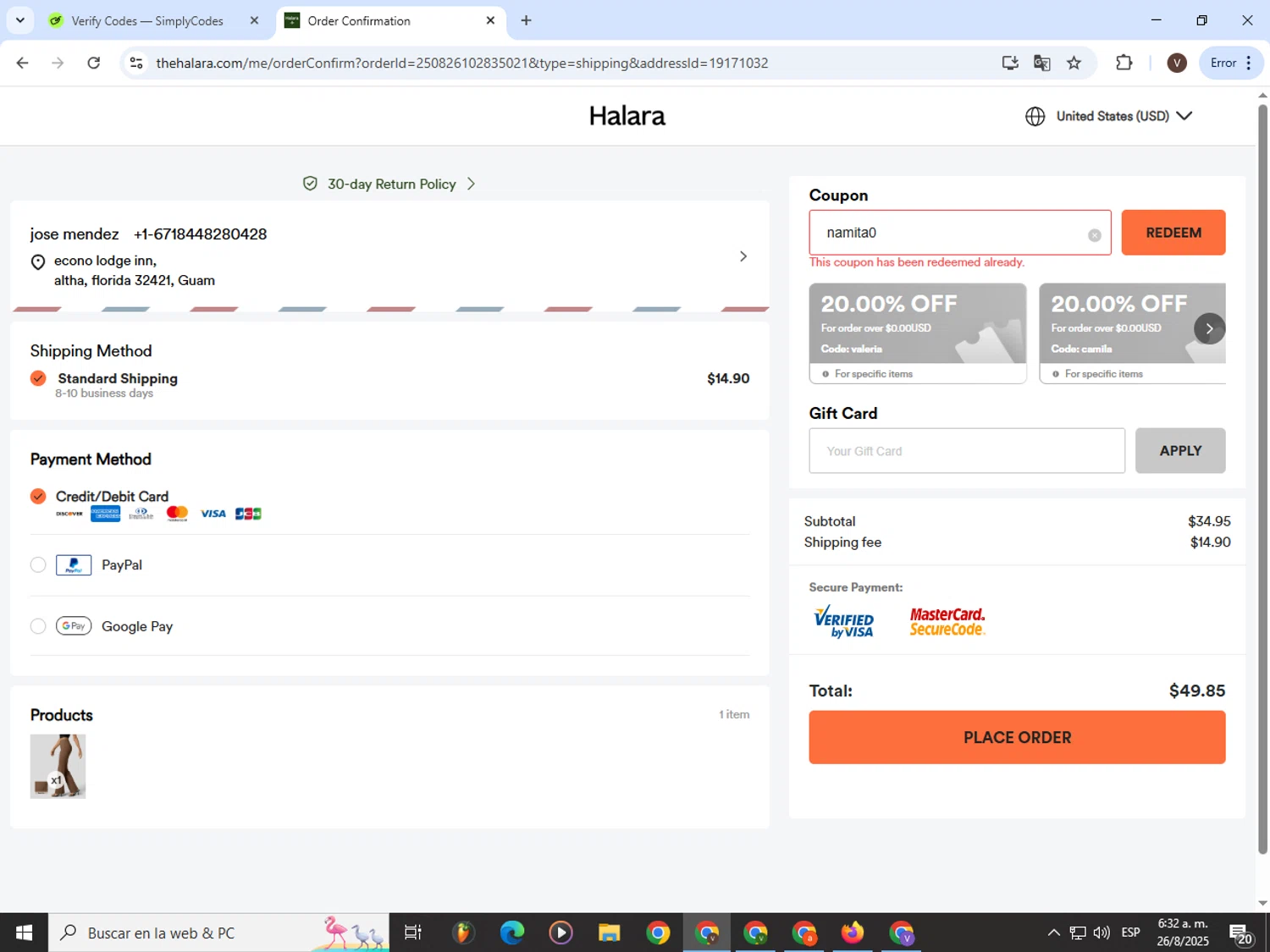Screen dimensions: 1270x952
Task: Click the translate page icon
Action: click(1042, 63)
